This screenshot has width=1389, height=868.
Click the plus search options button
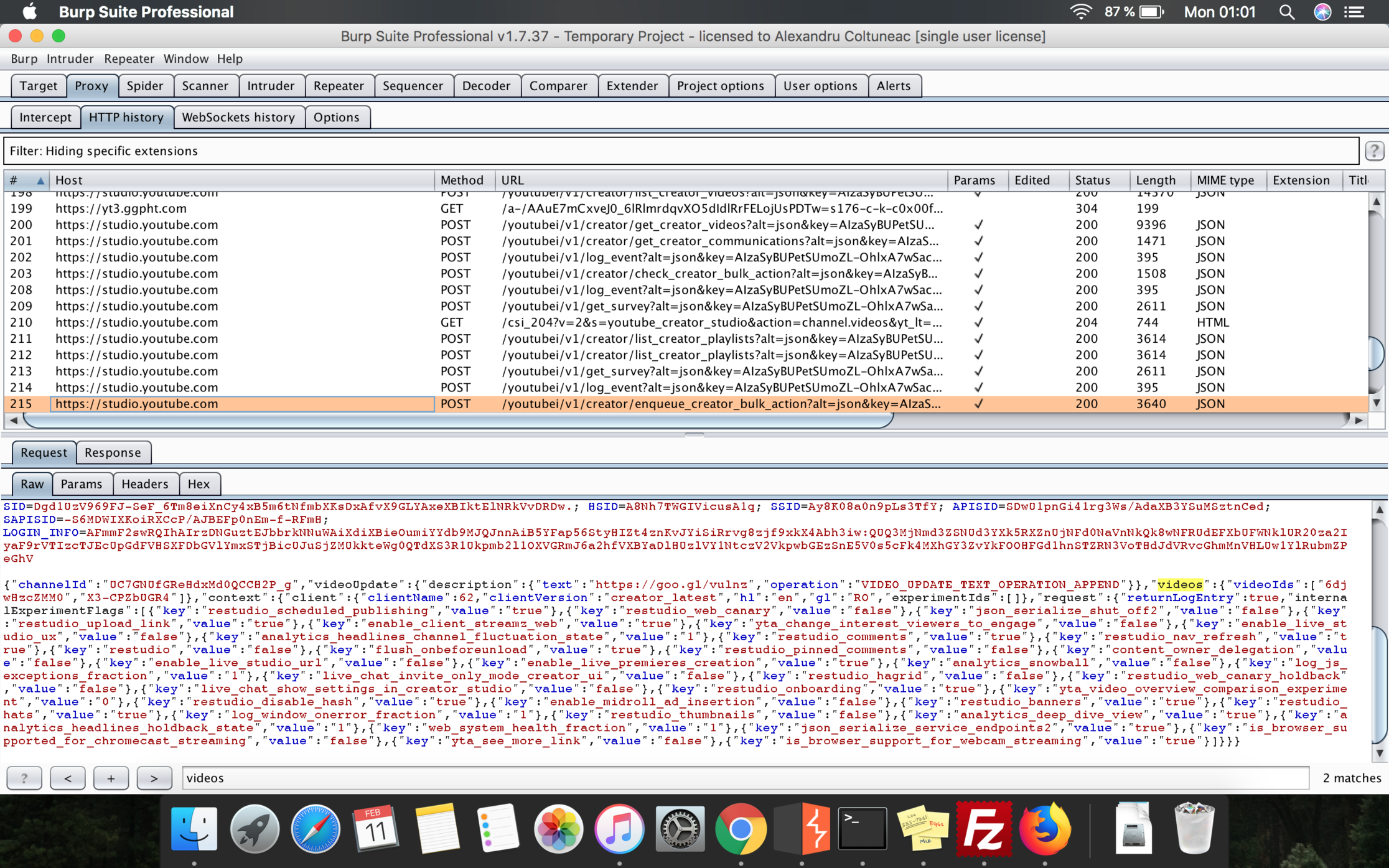111,778
